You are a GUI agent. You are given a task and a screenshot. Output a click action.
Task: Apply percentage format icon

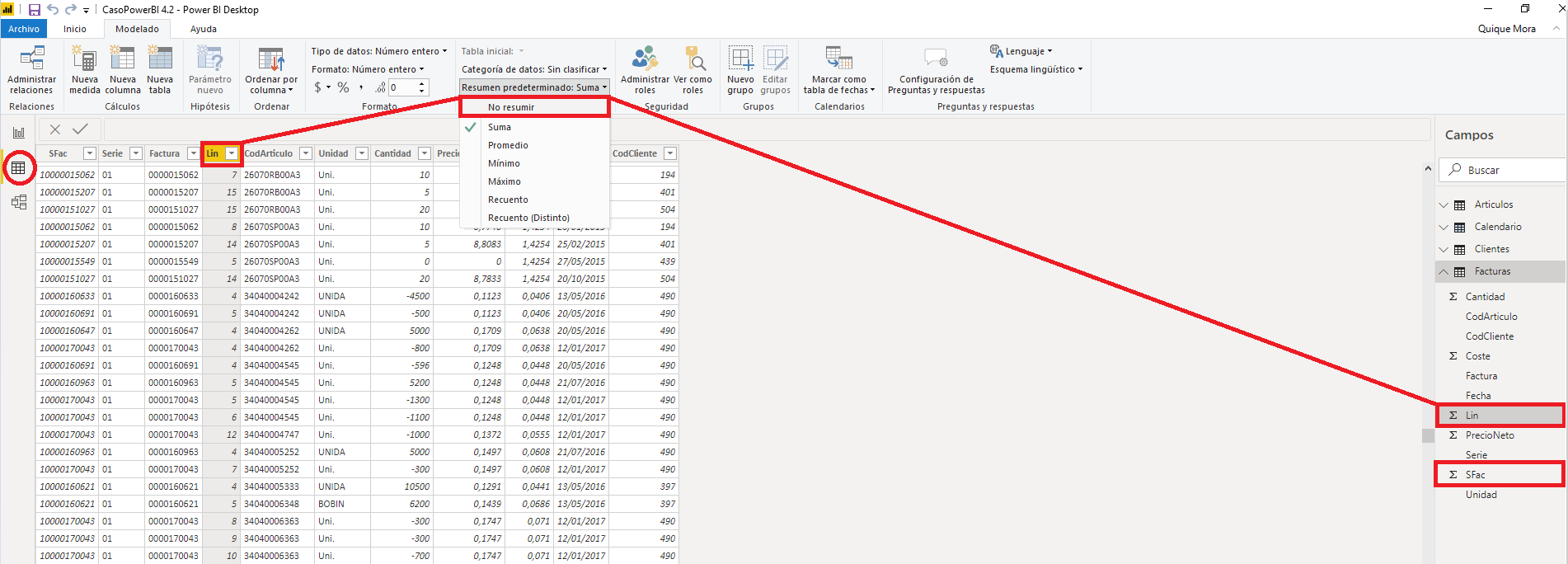pos(343,87)
